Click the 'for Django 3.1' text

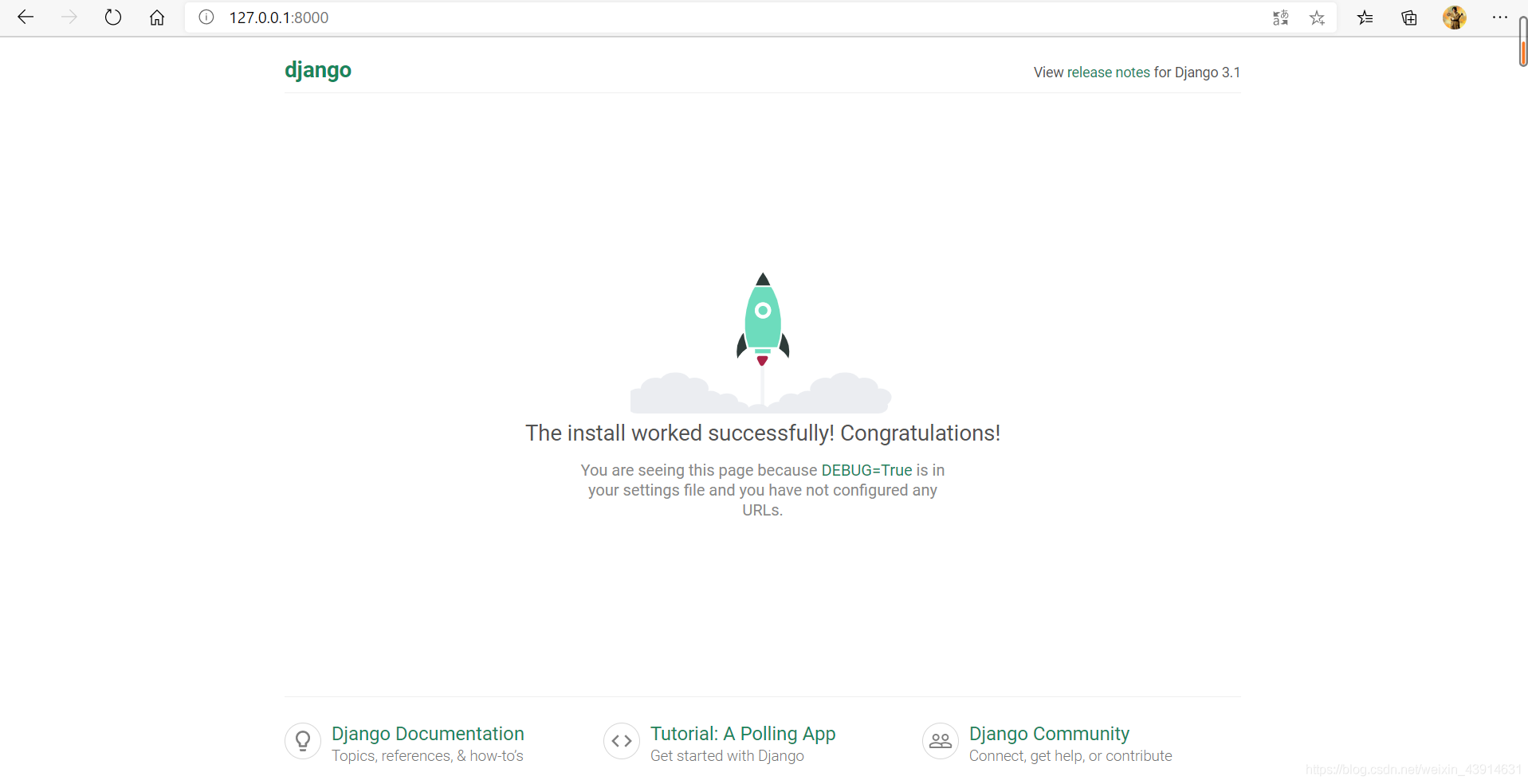point(1197,73)
